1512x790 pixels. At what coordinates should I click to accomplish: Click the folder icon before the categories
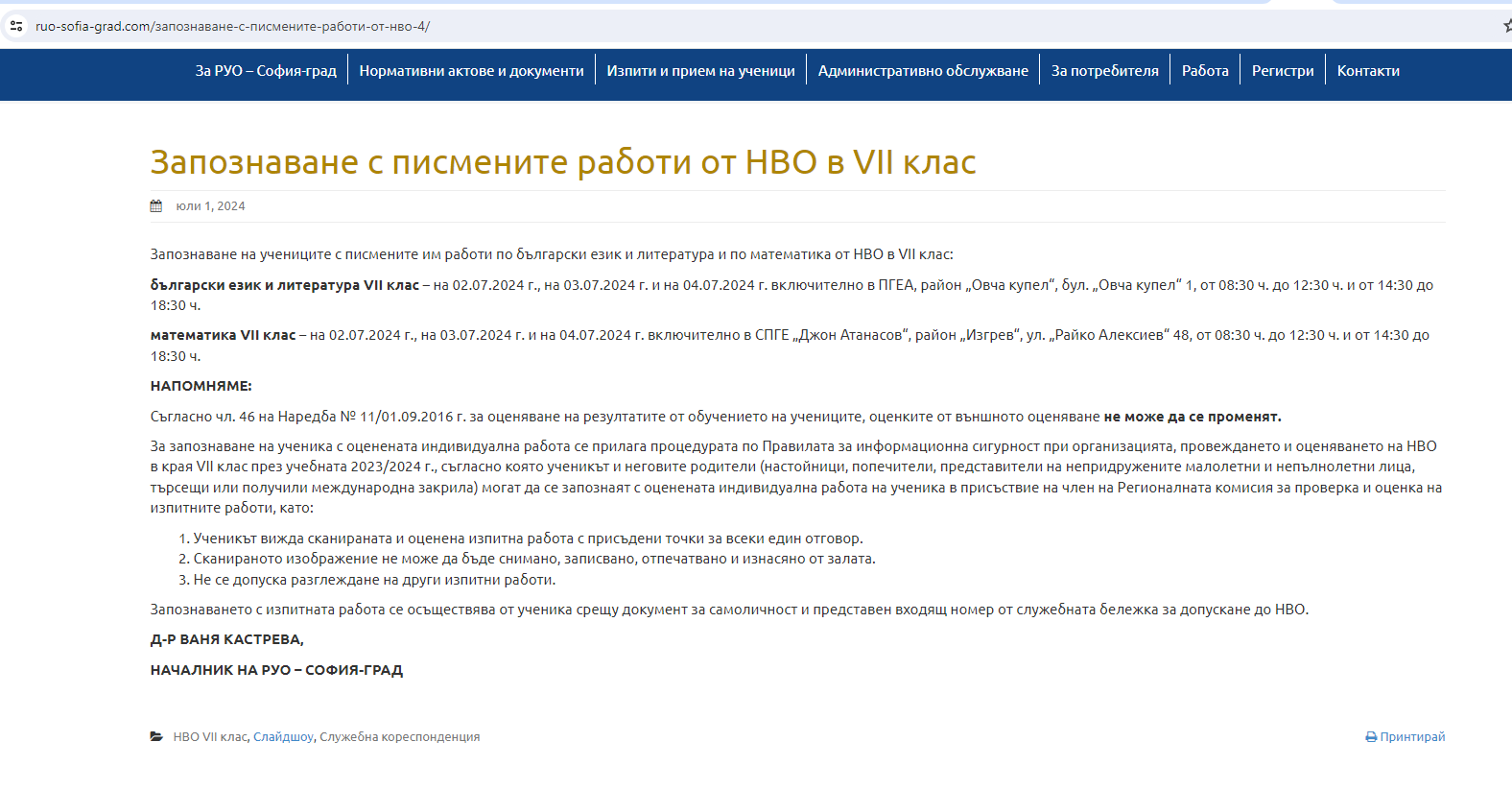click(x=156, y=737)
